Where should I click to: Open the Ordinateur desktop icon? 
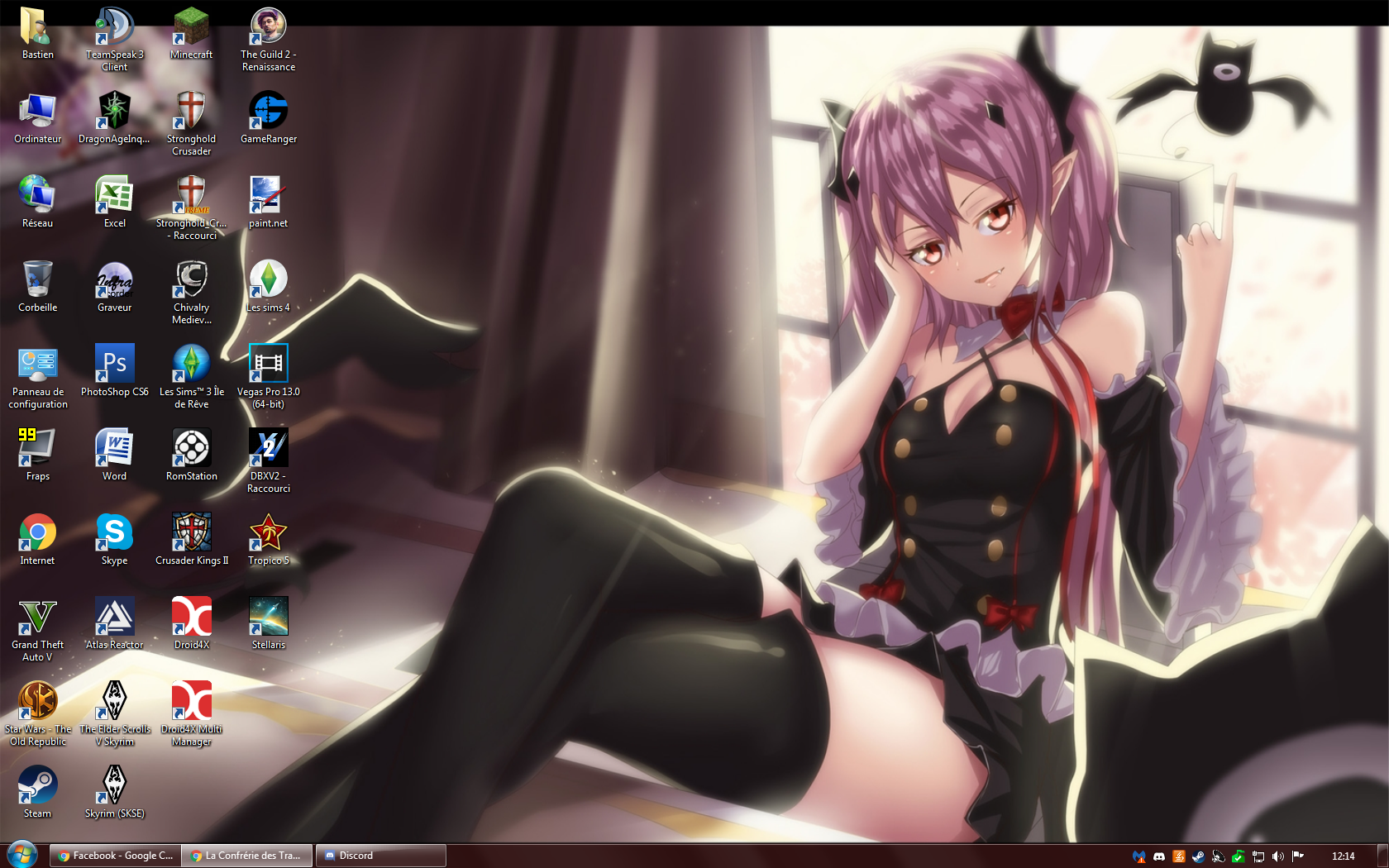pyautogui.click(x=37, y=118)
